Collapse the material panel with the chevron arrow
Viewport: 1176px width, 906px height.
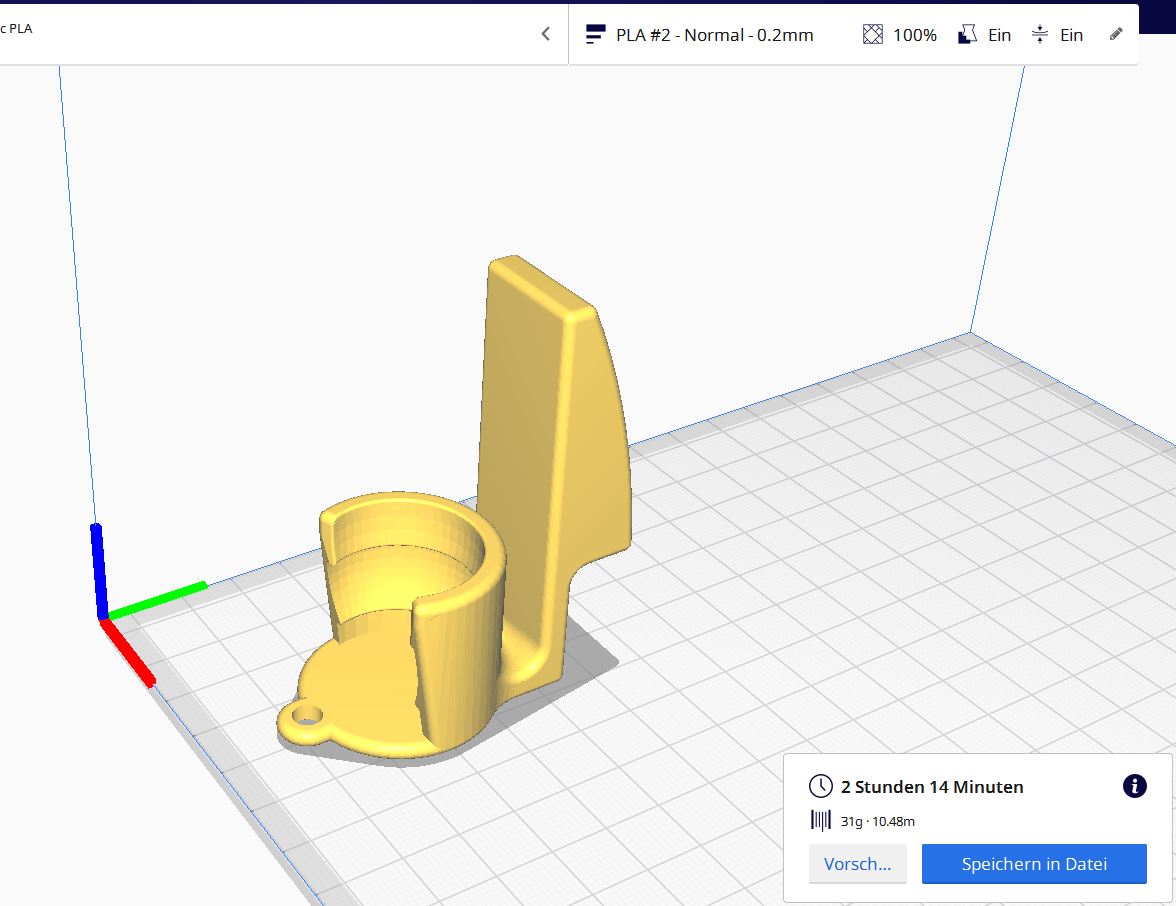(546, 34)
